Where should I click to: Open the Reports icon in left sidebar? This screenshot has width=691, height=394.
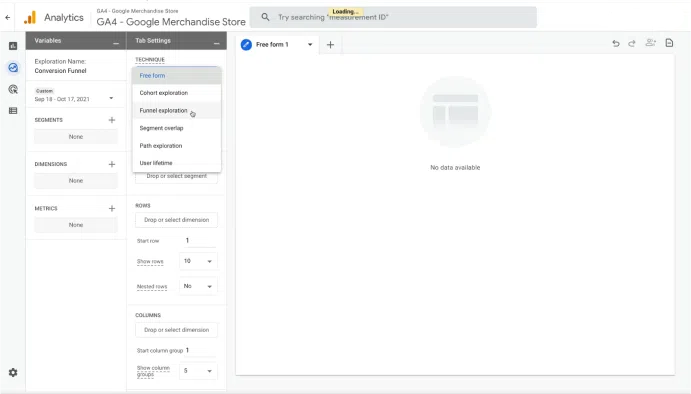pyautogui.click(x=13, y=46)
